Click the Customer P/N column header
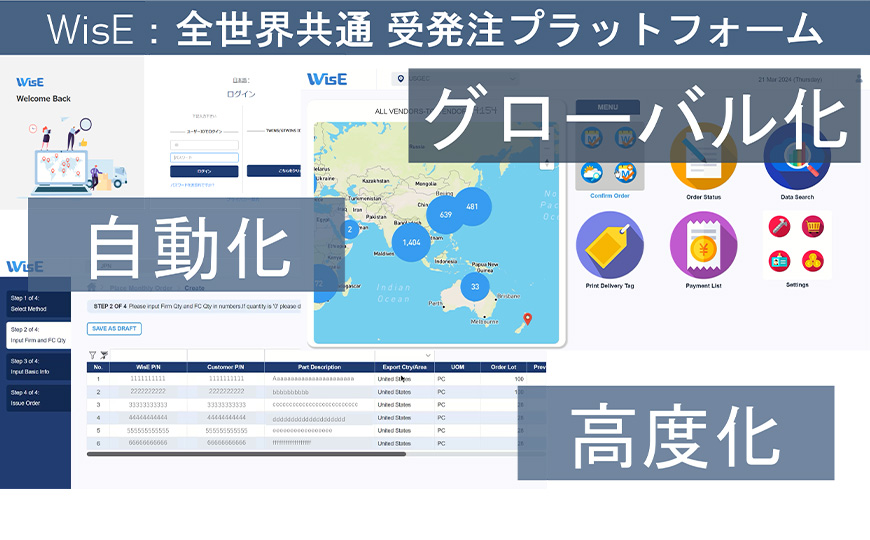The width and height of the screenshot is (870, 540). pos(226,367)
